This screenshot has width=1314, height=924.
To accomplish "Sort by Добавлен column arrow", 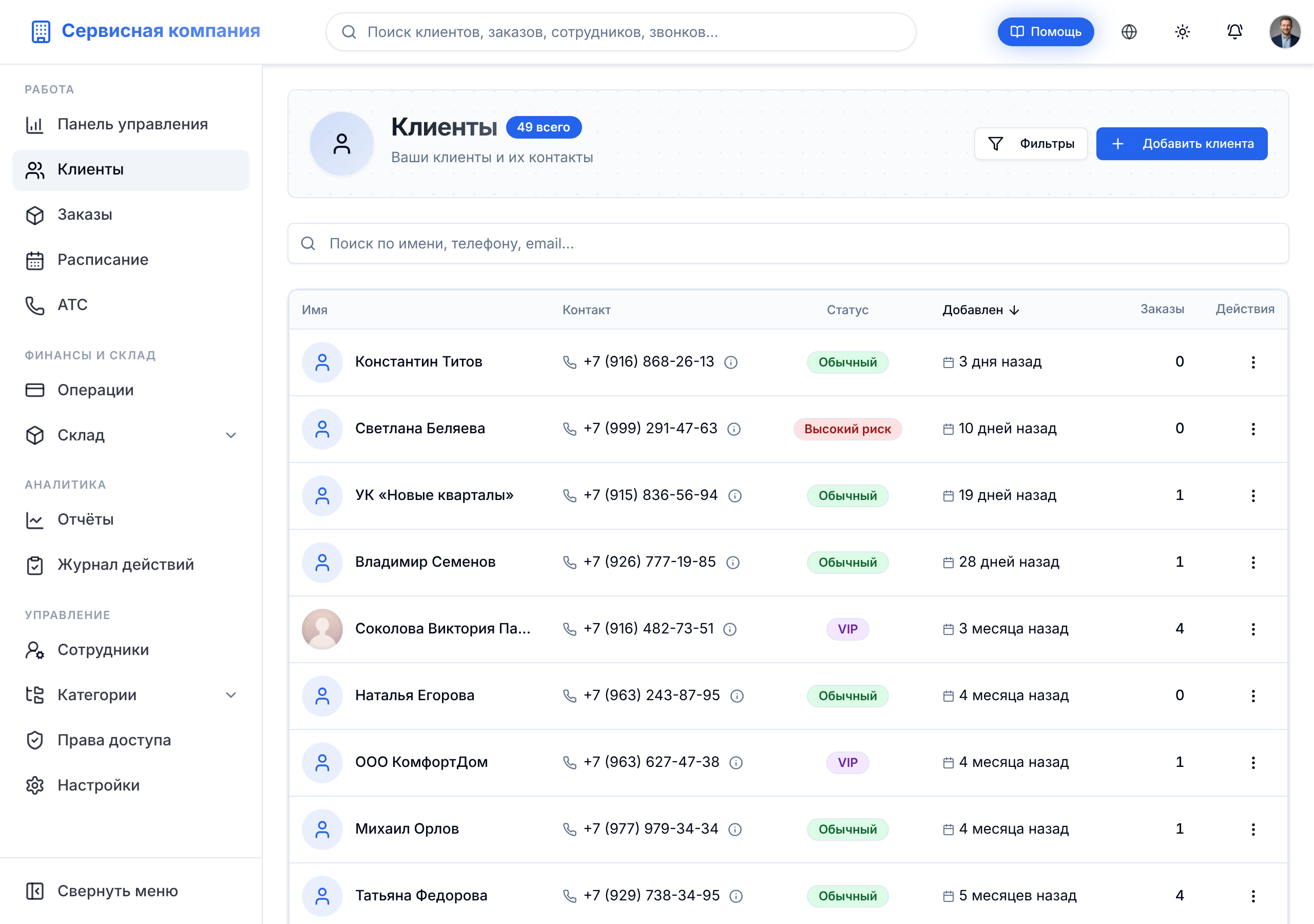I will pos(1015,310).
